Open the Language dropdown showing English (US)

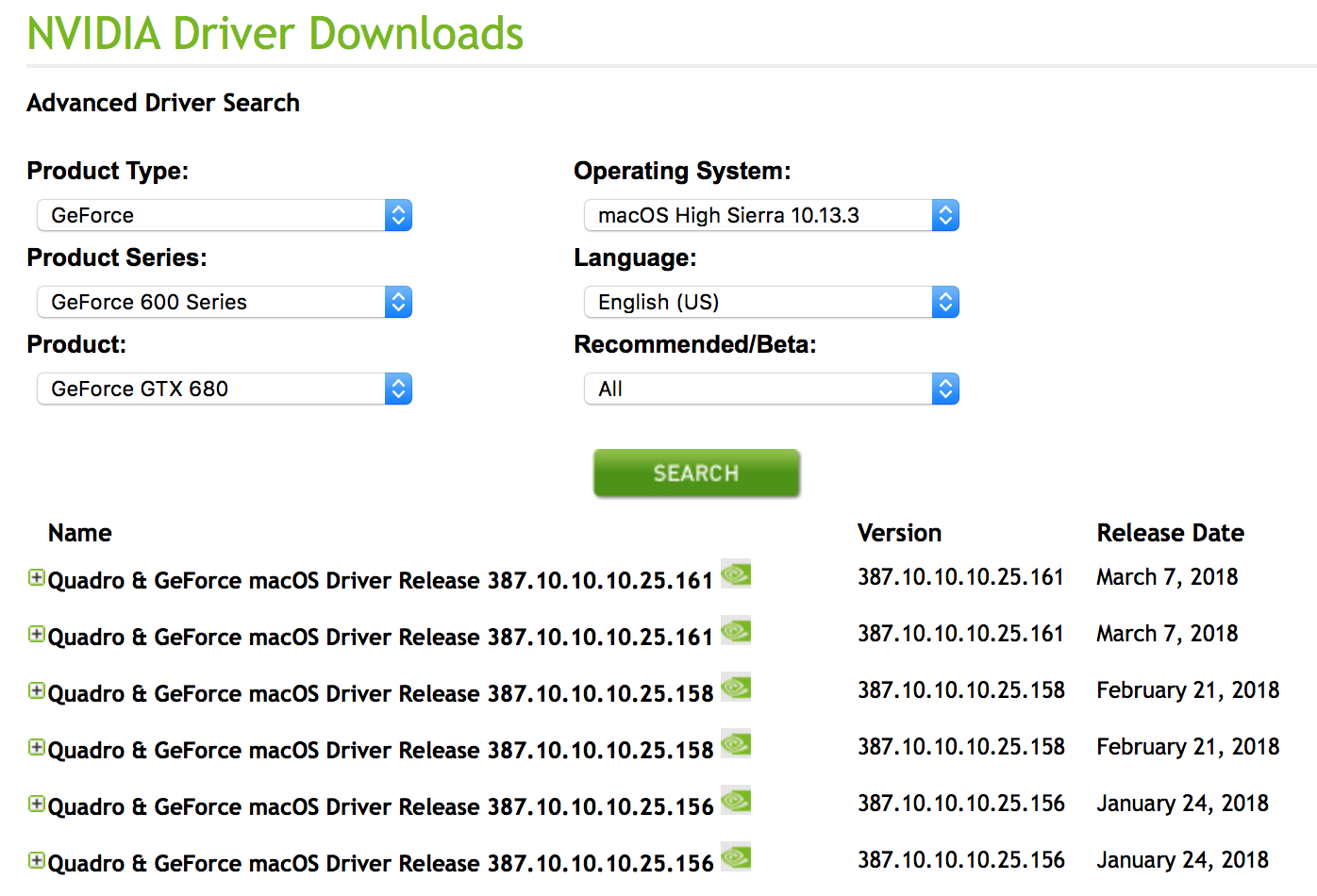click(x=772, y=302)
